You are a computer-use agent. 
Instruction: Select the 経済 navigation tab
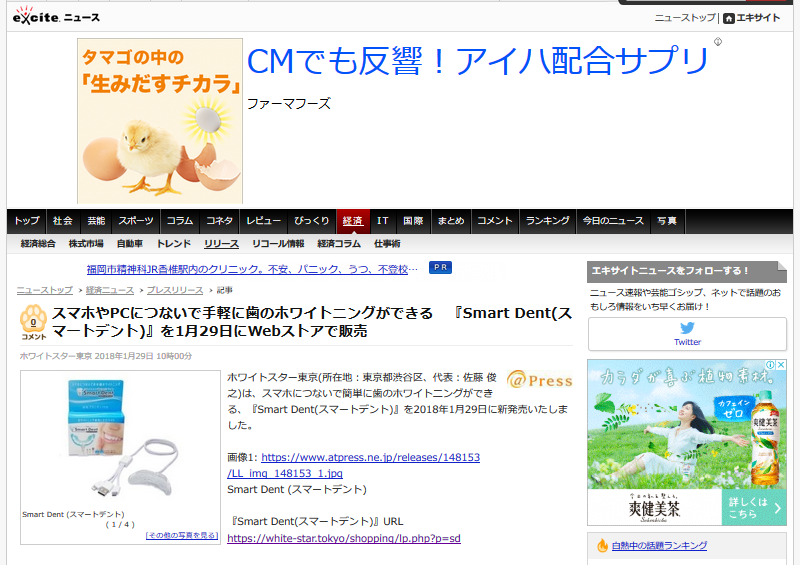tap(353, 221)
